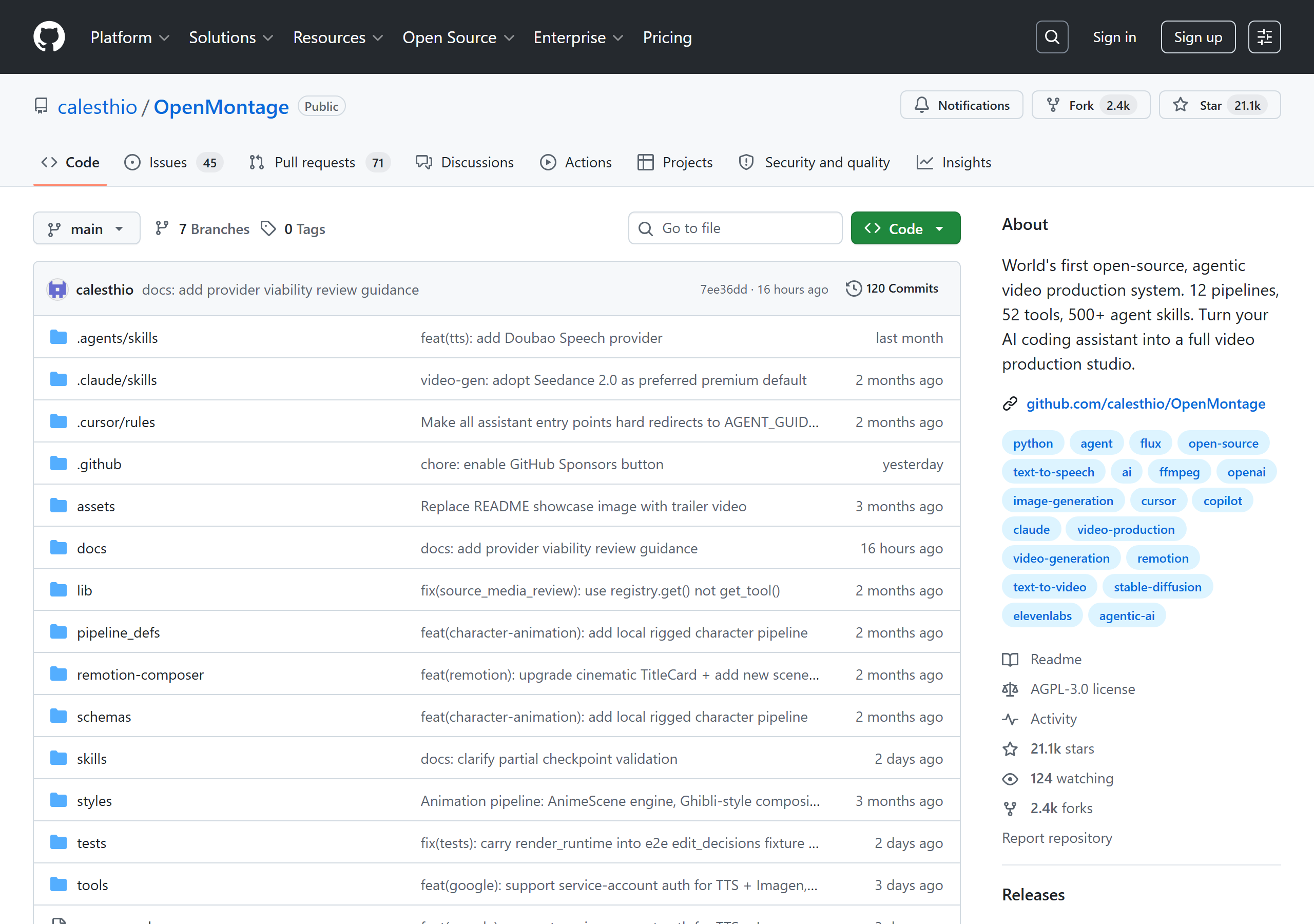Open the calesthio owner link in header
Viewport: 1314px width, 924px height.
coord(98,106)
